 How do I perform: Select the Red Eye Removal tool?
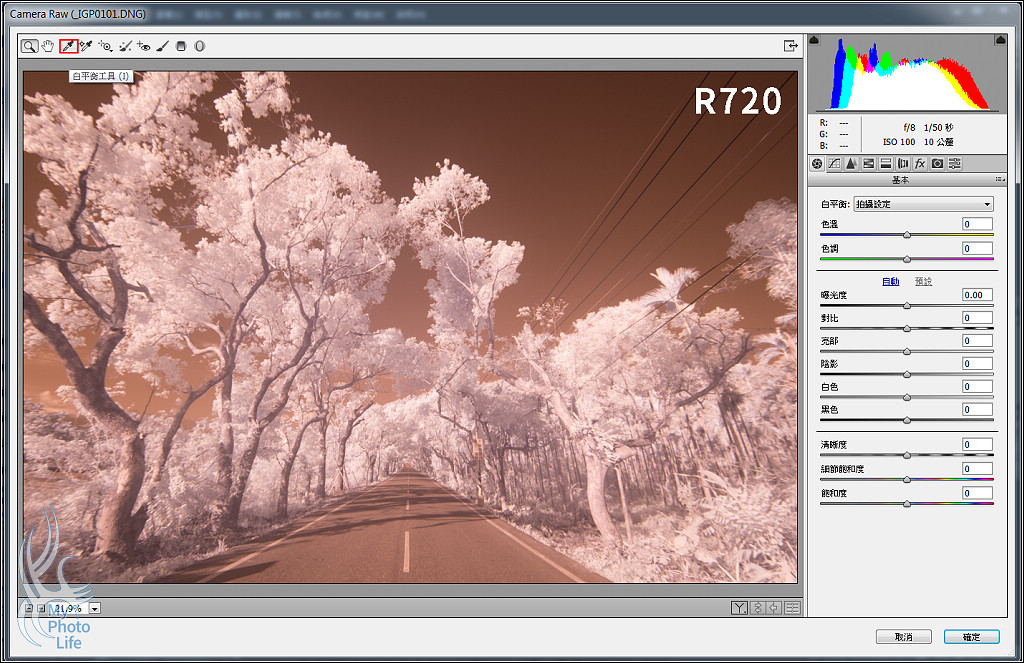pos(144,46)
